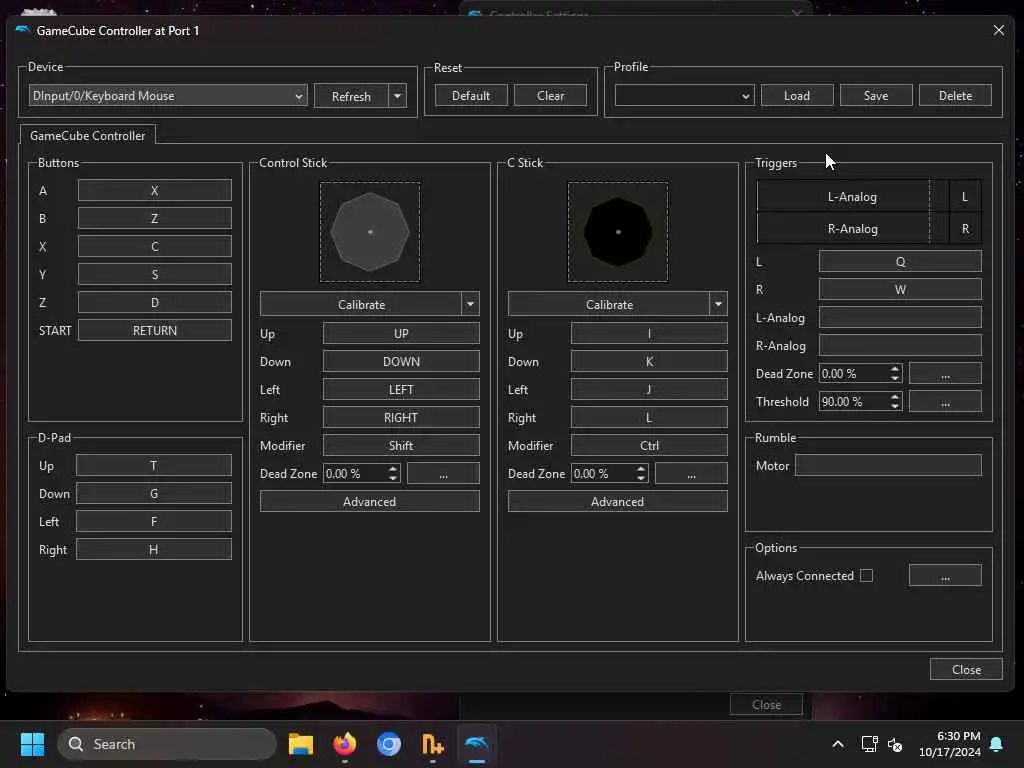Select the Dolphin emulator taskbar icon
The width and height of the screenshot is (1024, 768).
pos(477,744)
